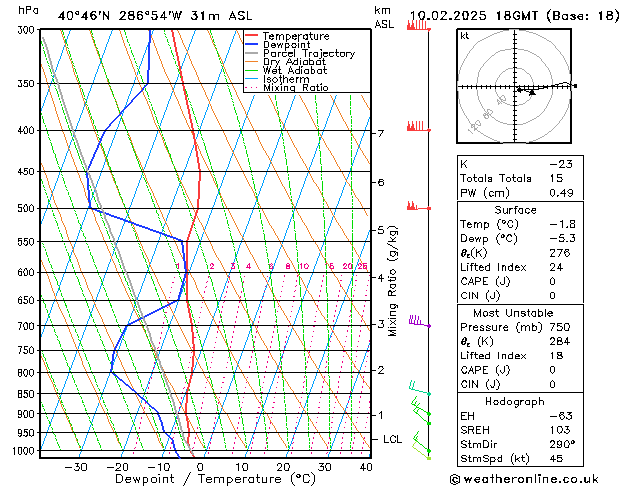Click the vertical "Mixing Ratio (g/kg)" axis title
This screenshot has height=486, width=629.
point(393,281)
